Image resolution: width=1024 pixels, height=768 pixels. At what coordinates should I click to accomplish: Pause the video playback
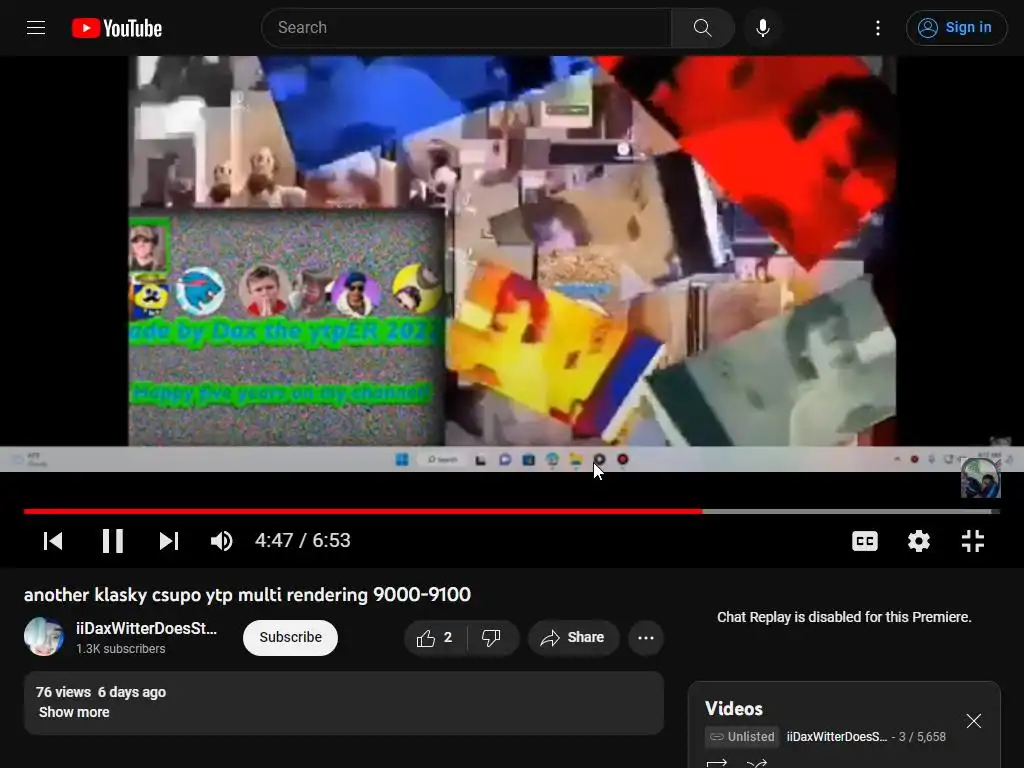coord(112,541)
